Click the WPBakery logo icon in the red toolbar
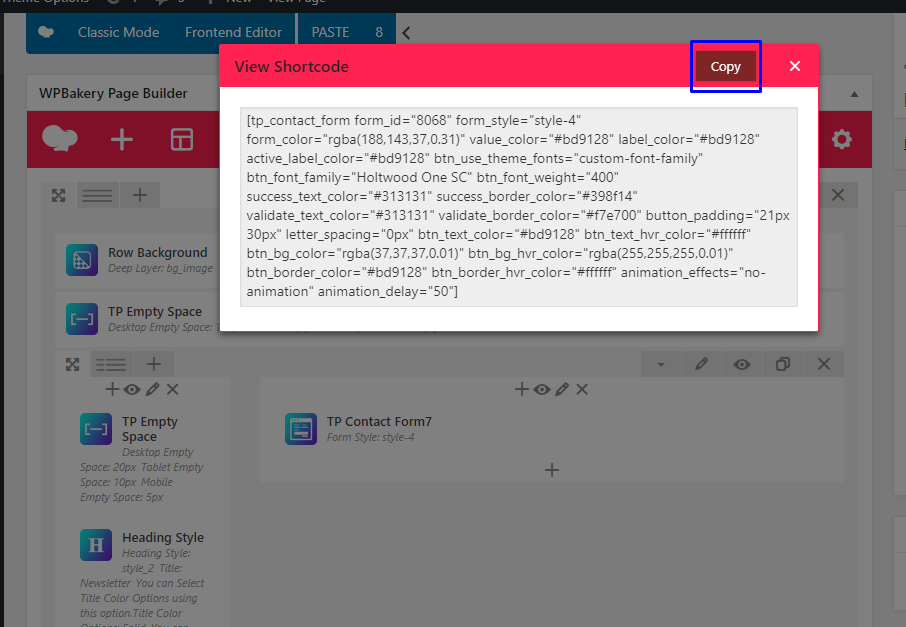This screenshot has width=906, height=627. pos(60,139)
